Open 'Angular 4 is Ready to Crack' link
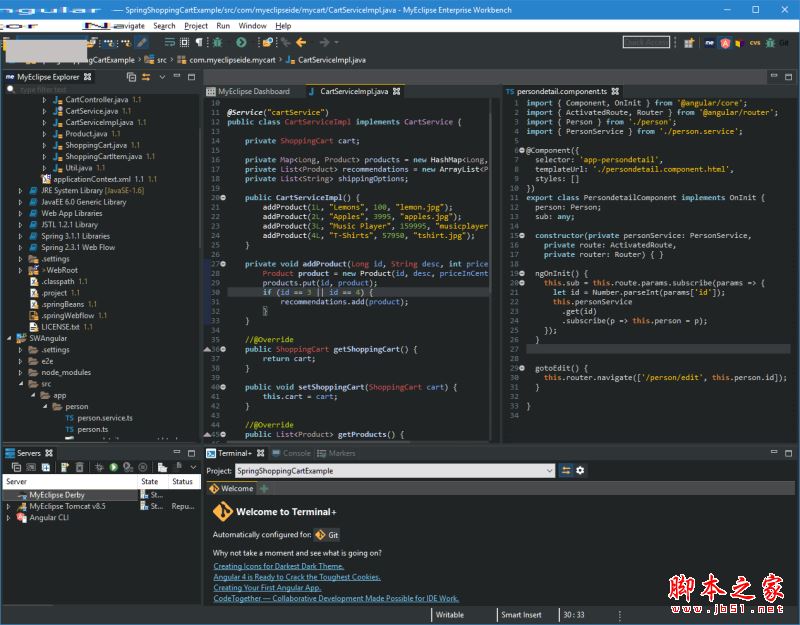 297,577
